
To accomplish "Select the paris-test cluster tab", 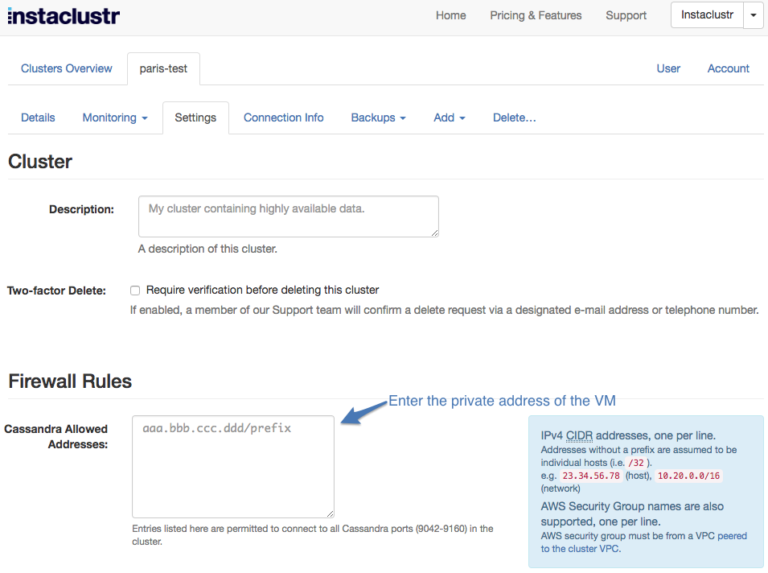I will [x=163, y=69].
